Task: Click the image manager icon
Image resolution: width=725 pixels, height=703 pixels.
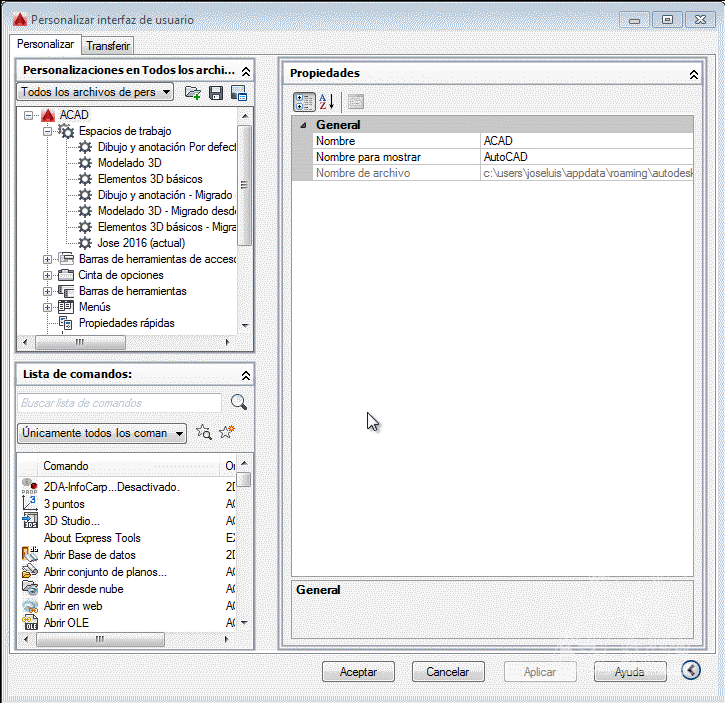Action: [x=239, y=93]
